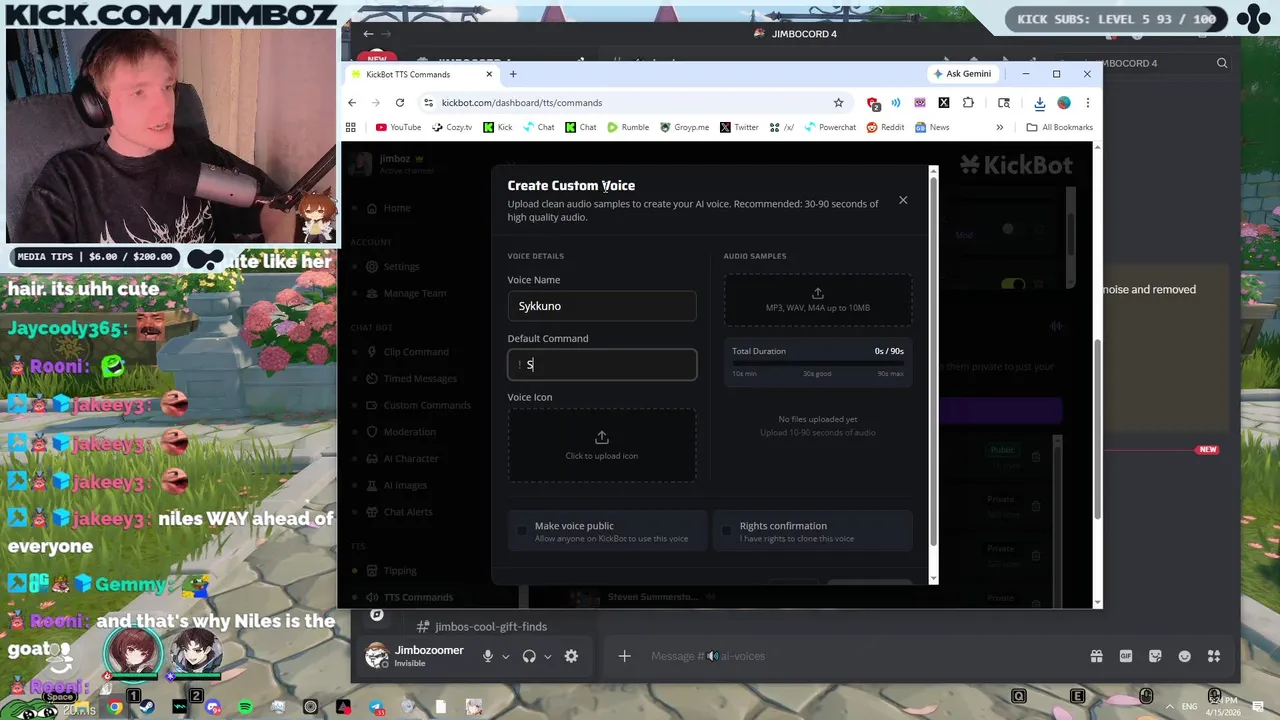
Task: Bookmark this page with the star icon
Action: (x=838, y=102)
